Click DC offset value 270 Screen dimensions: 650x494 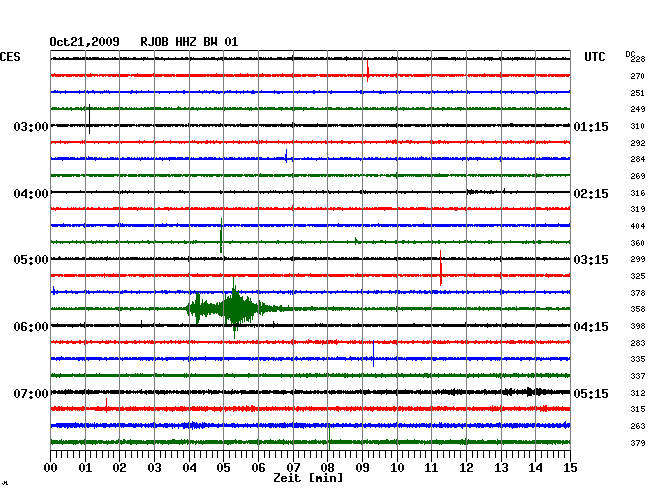(638, 76)
